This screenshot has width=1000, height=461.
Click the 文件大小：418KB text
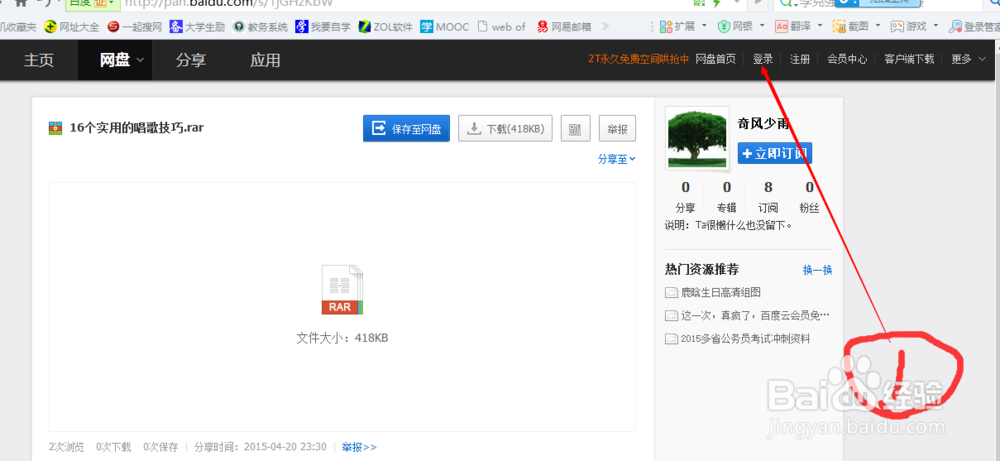pos(342,338)
